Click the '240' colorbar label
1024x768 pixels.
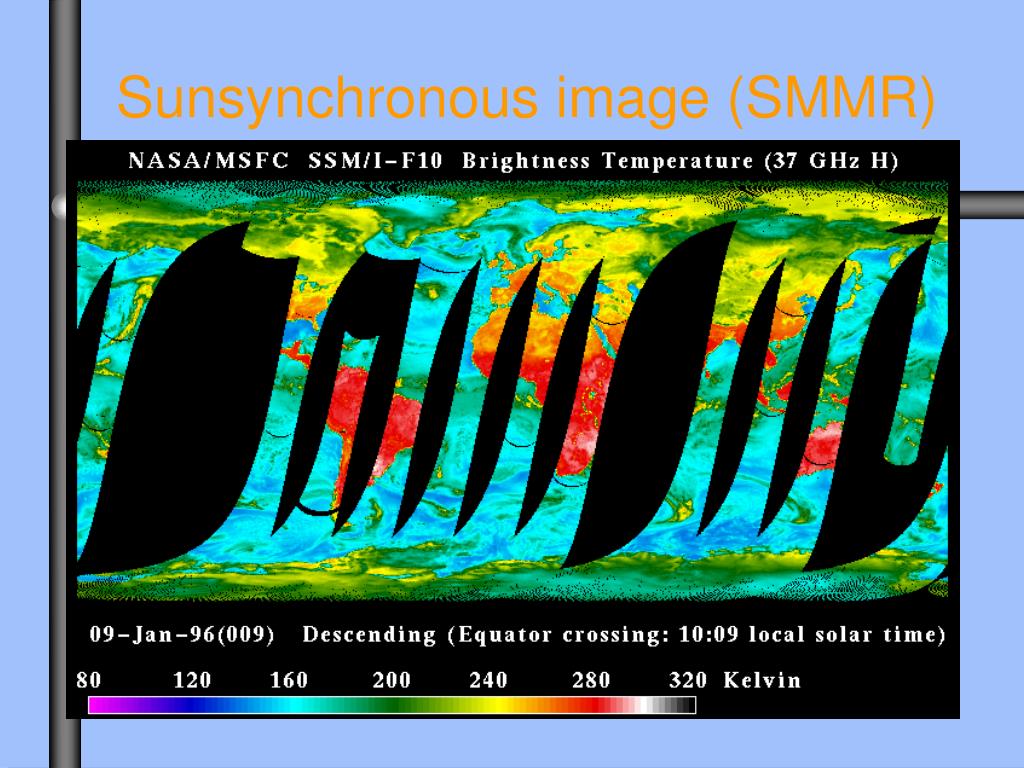tap(488, 680)
